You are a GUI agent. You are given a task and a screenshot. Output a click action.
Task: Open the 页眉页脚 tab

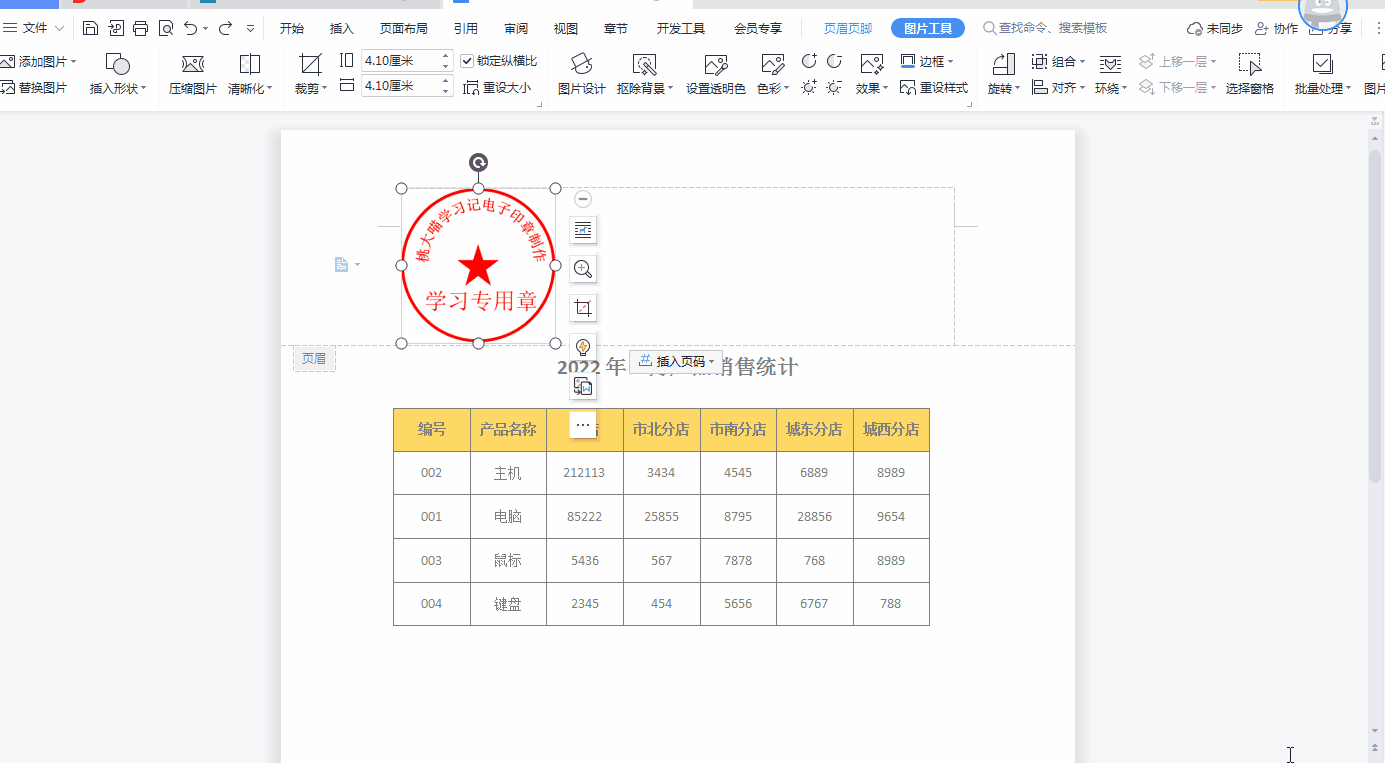pyautogui.click(x=848, y=28)
